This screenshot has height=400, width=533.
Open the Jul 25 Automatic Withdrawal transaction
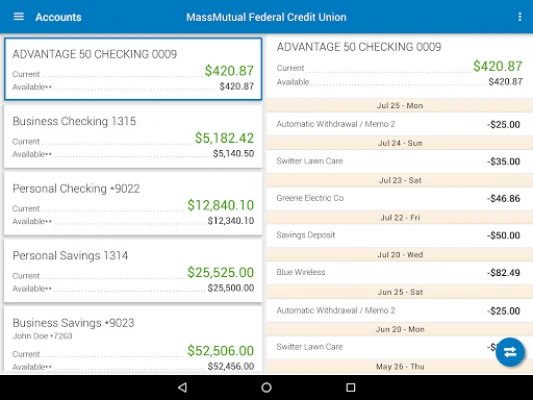click(399, 124)
